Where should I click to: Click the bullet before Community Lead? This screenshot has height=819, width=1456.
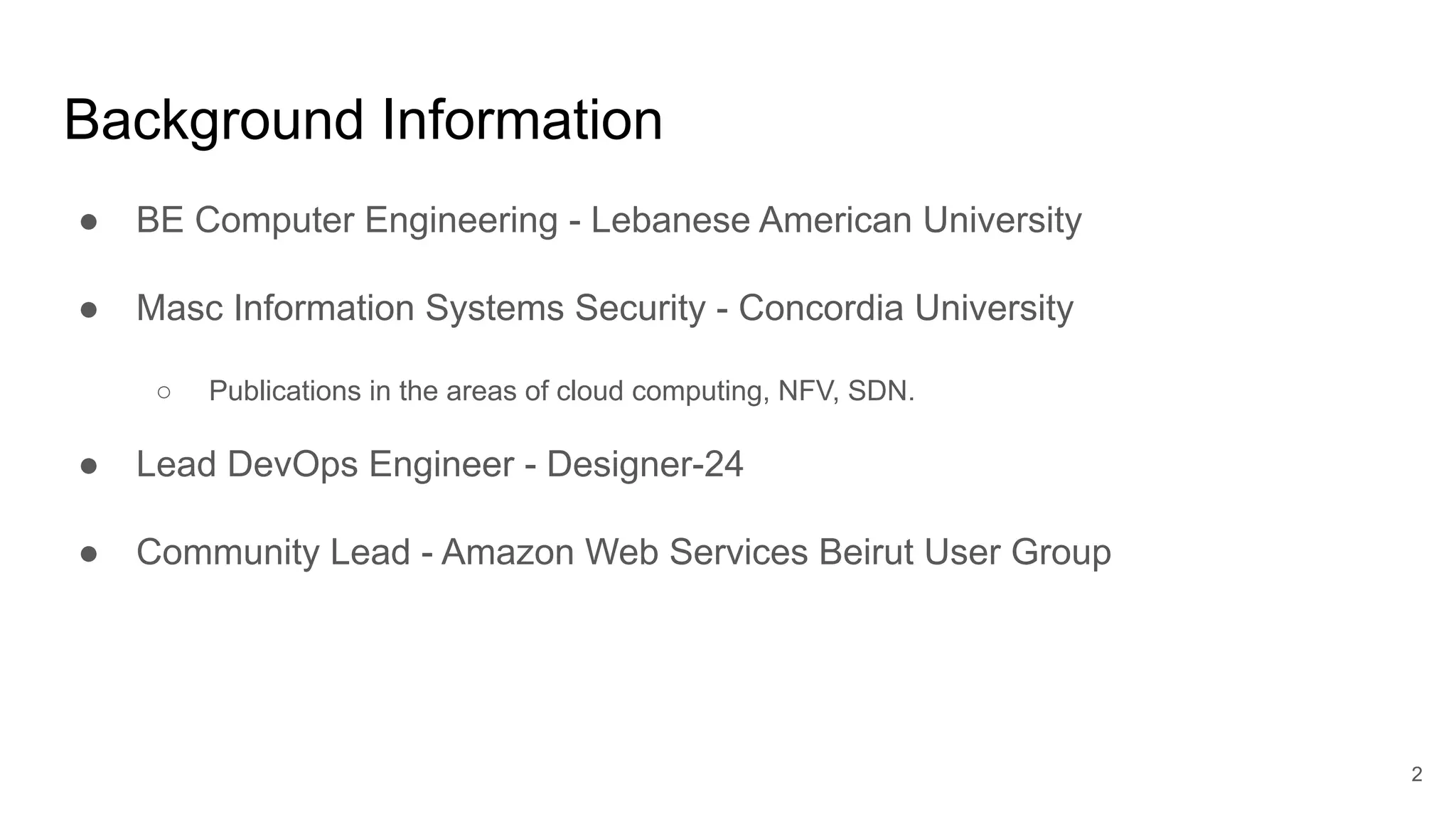coord(89,554)
